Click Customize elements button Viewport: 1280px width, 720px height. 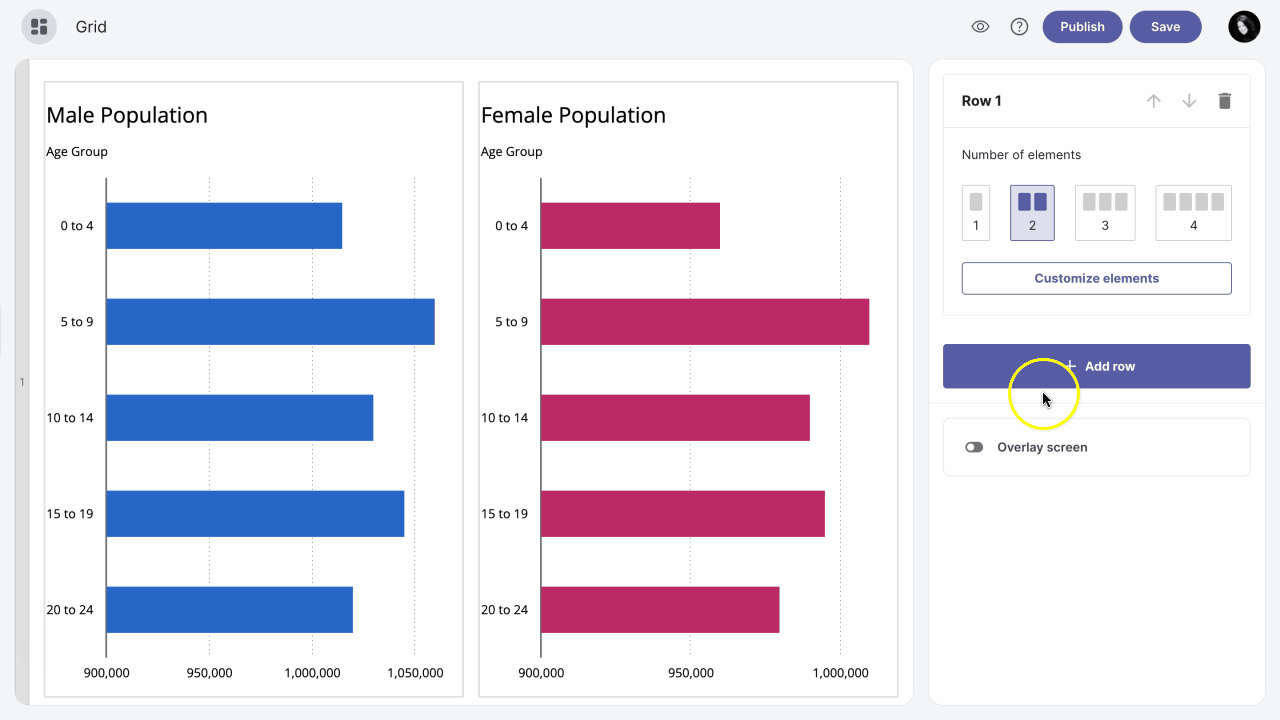click(1096, 278)
